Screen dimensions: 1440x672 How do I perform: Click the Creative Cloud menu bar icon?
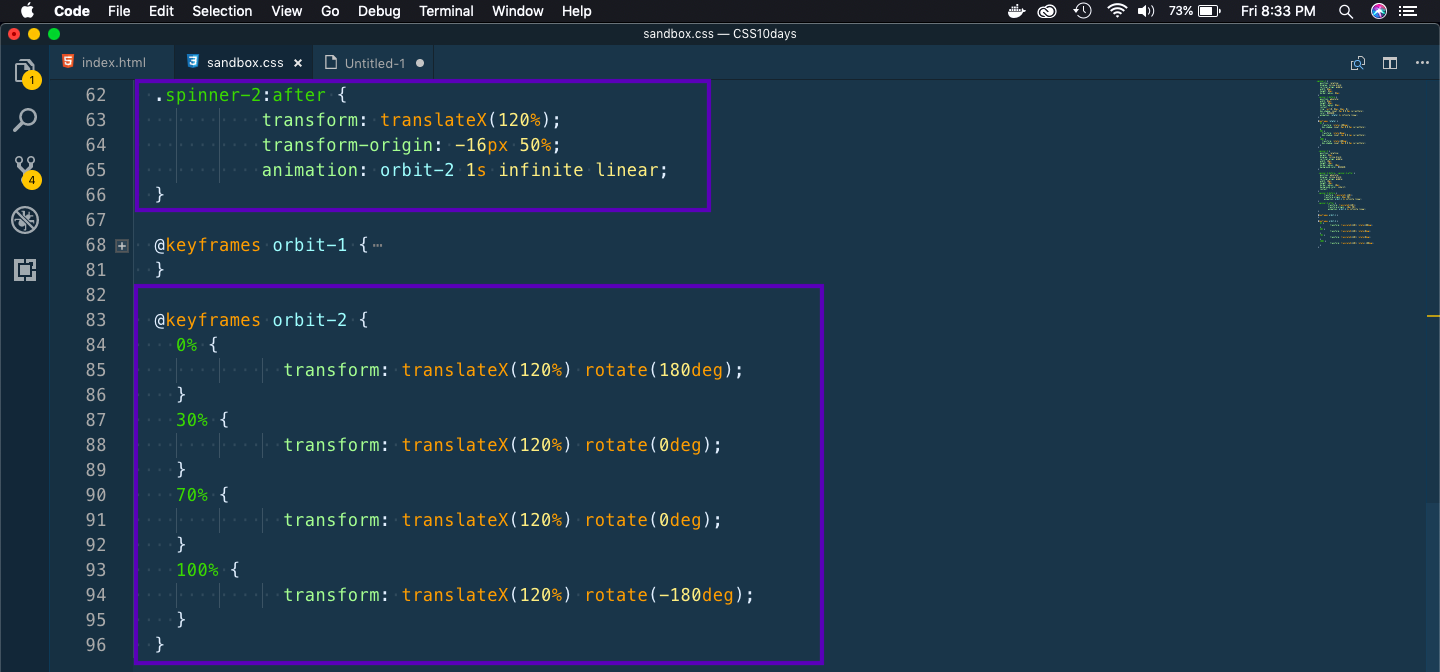coord(1048,11)
